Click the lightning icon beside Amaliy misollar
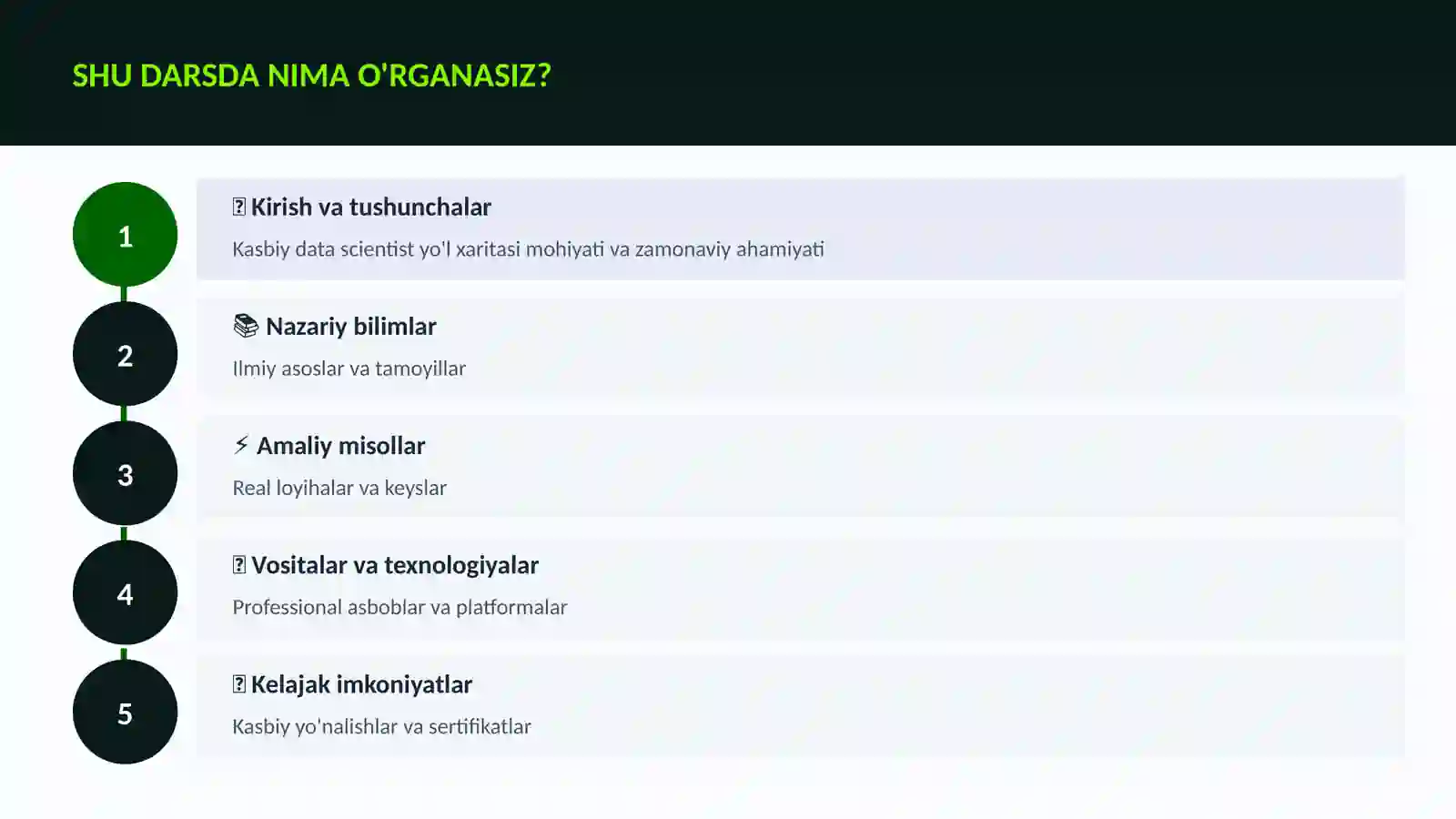 (241, 445)
